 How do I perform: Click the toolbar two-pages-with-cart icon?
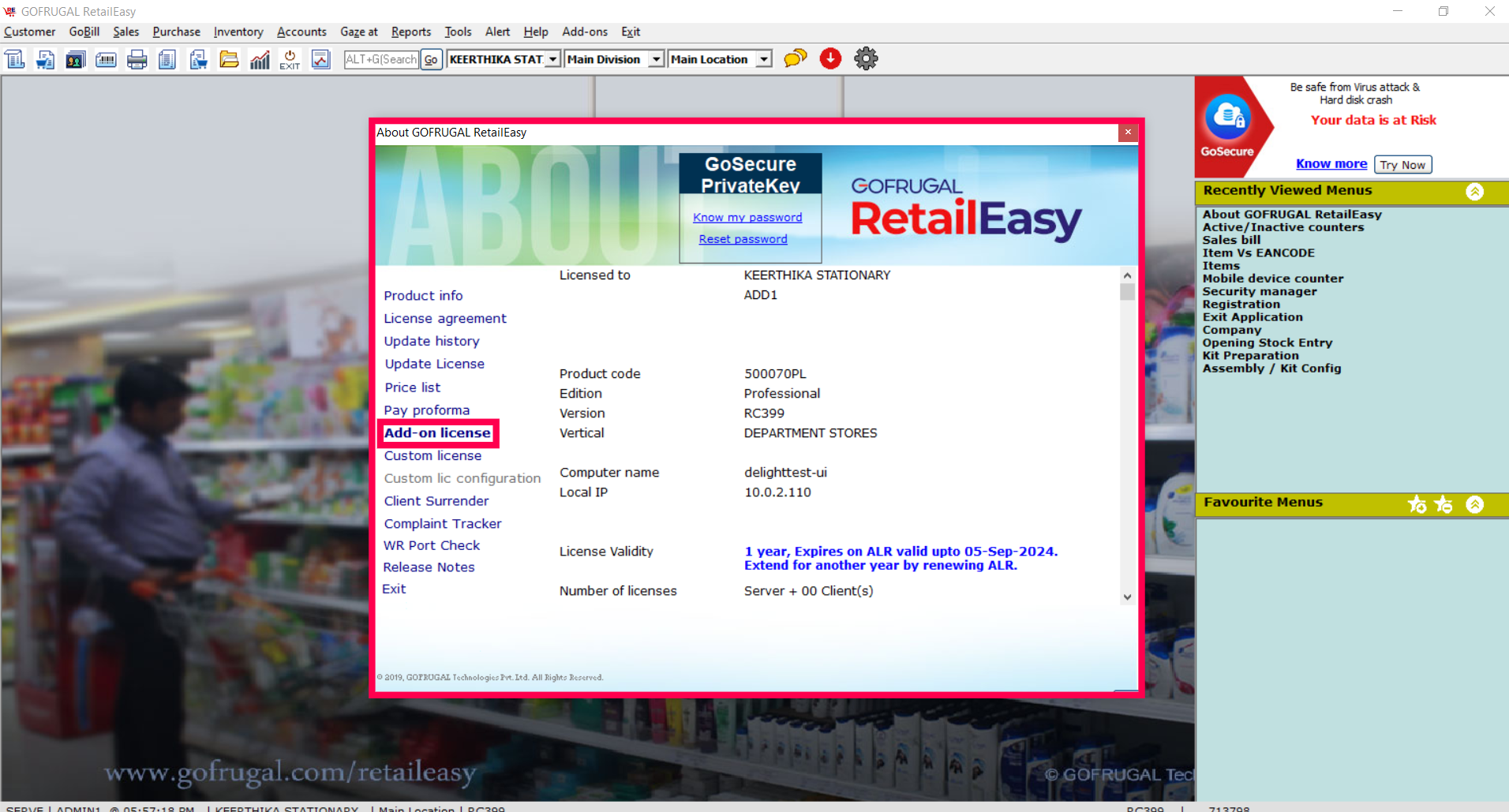coord(198,59)
